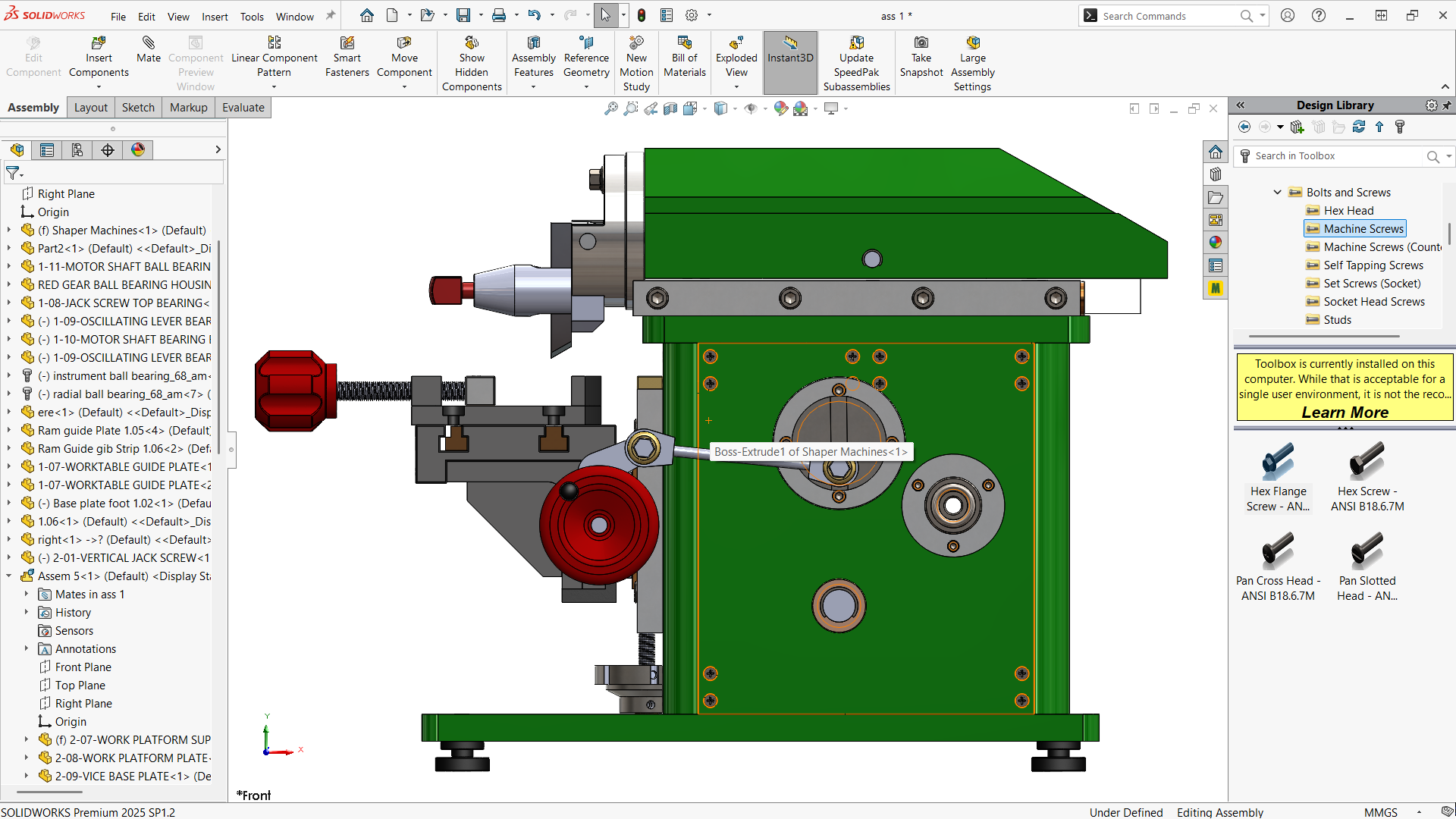
Task: Open the Appearances tab in task pane
Action: click(1216, 243)
